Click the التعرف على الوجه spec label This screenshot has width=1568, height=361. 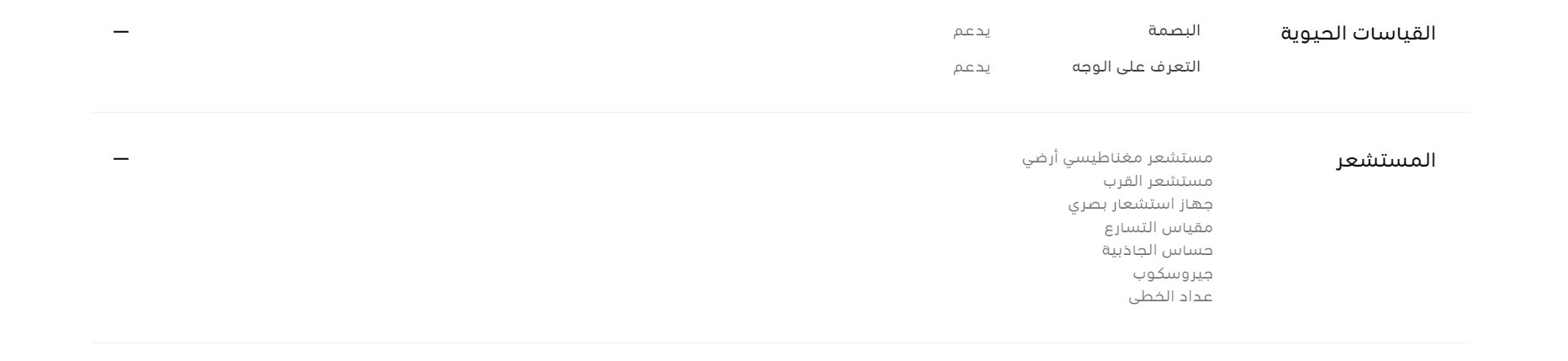pyautogui.click(x=1136, y=66)
